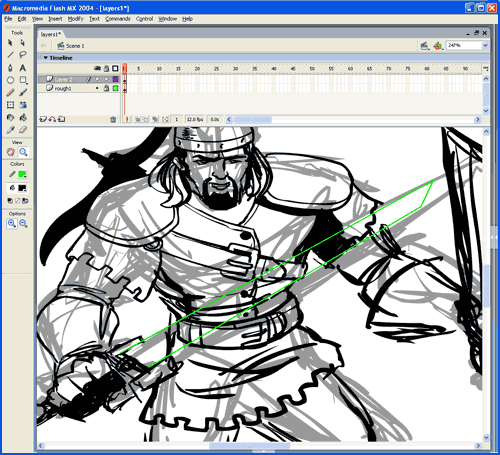Toggle visibility dot of rough1 layer
The image size is (500, 455).
click(97, 88)
